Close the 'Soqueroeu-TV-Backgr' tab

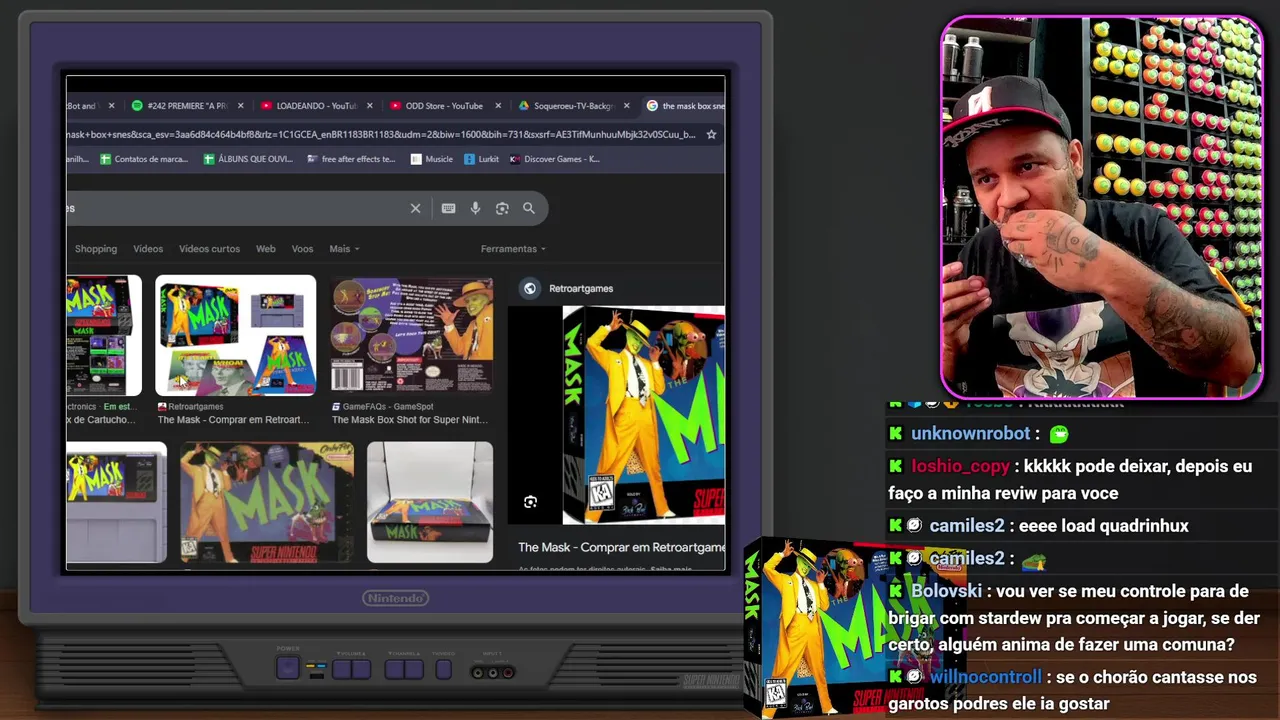point(627,106)
